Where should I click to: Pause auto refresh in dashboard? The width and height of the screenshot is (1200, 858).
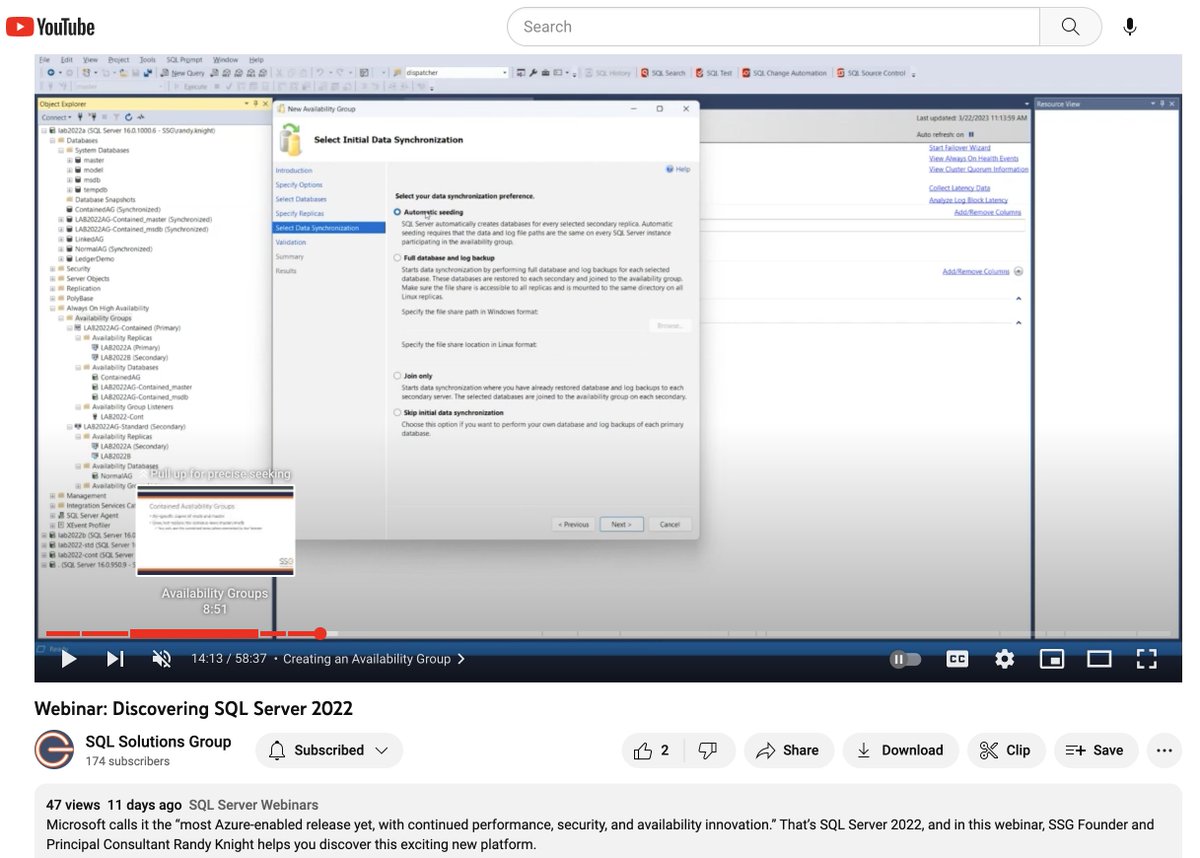tap(970, 134)
